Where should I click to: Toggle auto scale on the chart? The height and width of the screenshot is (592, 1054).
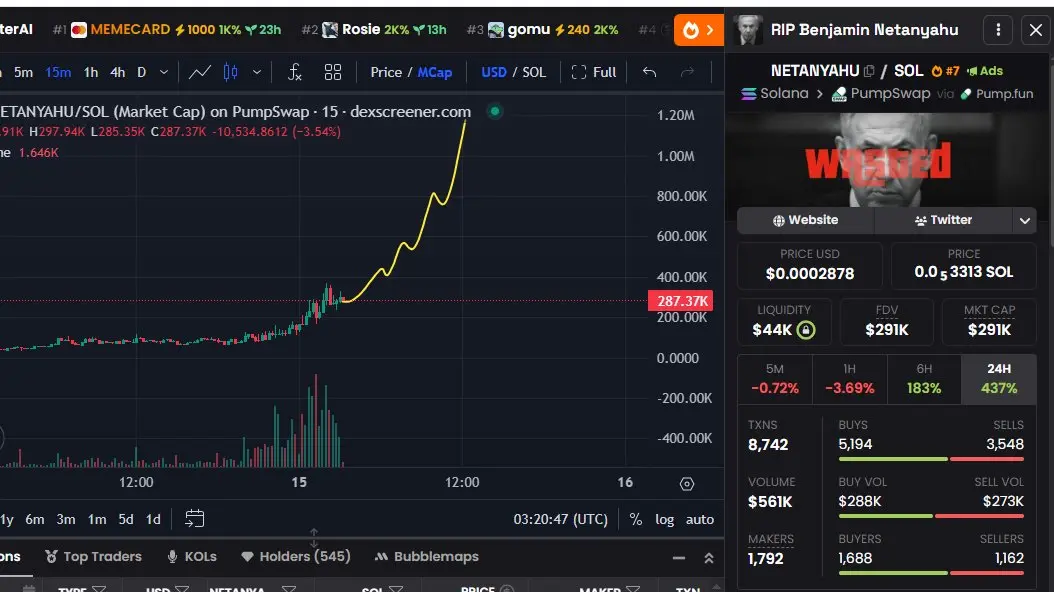[x=700, y=519]
